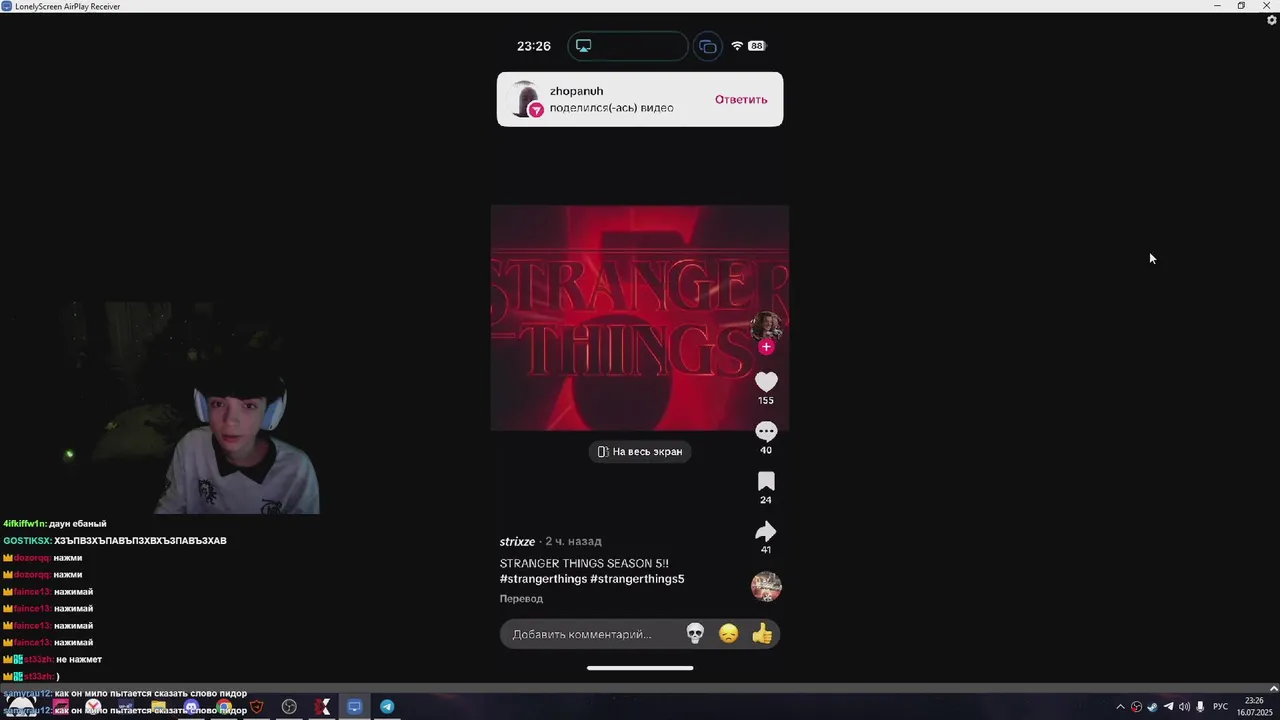1280x720 pixels.
Task: Insert the thumbs up emoji in comment bar
Action: (x=762, y=633)
